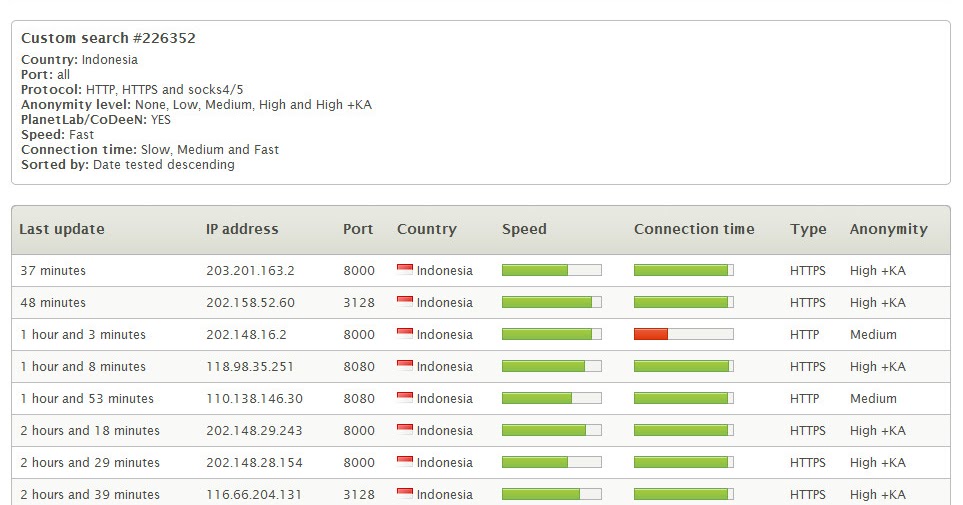Screen dimensions: 963x505
Task: Click '2 hours and 29 minutes' cell
Action: point(90,462)
